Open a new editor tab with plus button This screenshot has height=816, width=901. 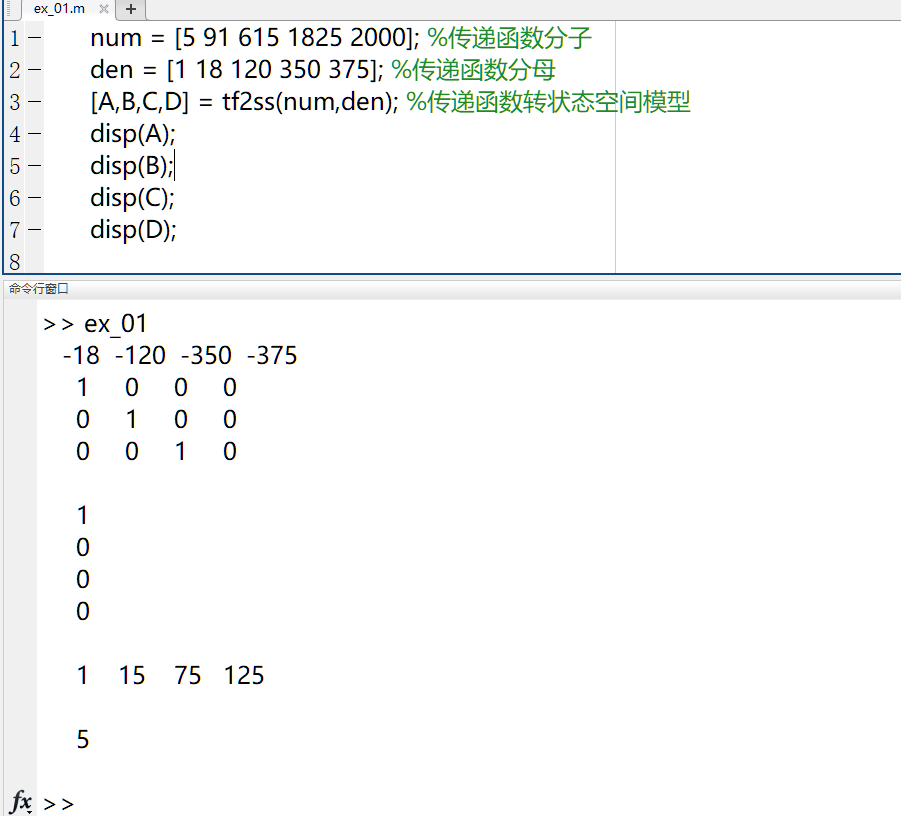click(x=131, y=9)
